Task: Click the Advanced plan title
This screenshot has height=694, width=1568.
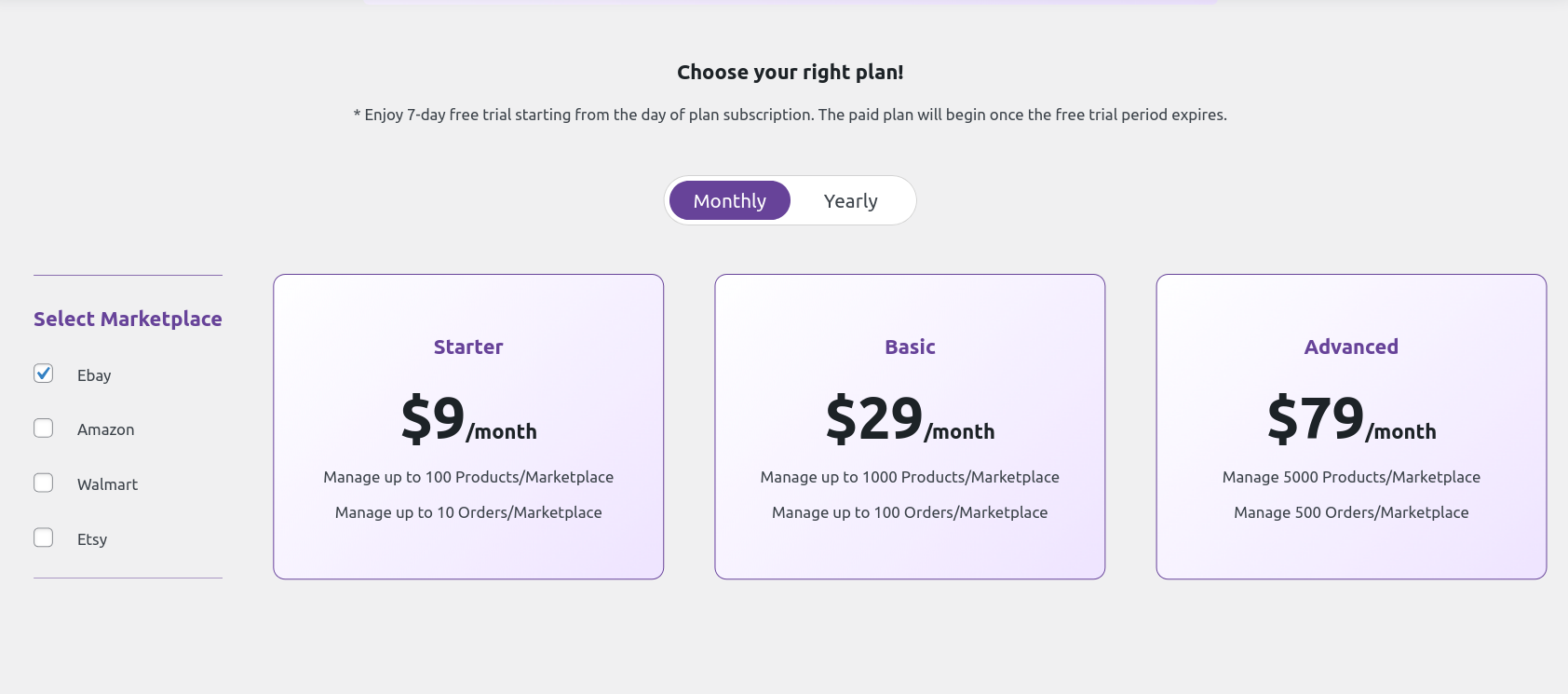Action: (x=1350, y=346)
